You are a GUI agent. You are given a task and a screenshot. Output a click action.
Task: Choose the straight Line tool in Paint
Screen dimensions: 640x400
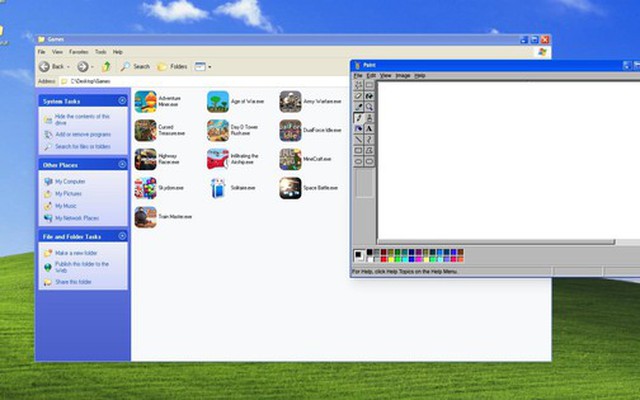(358, 140)
